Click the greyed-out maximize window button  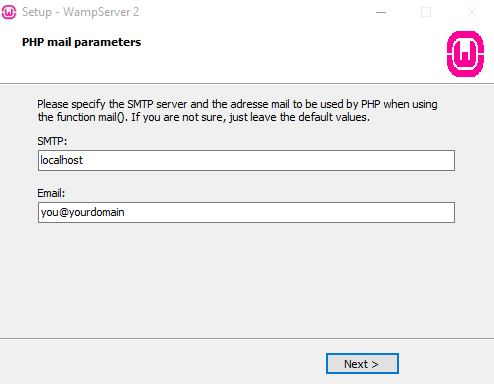tap(426, 12)
